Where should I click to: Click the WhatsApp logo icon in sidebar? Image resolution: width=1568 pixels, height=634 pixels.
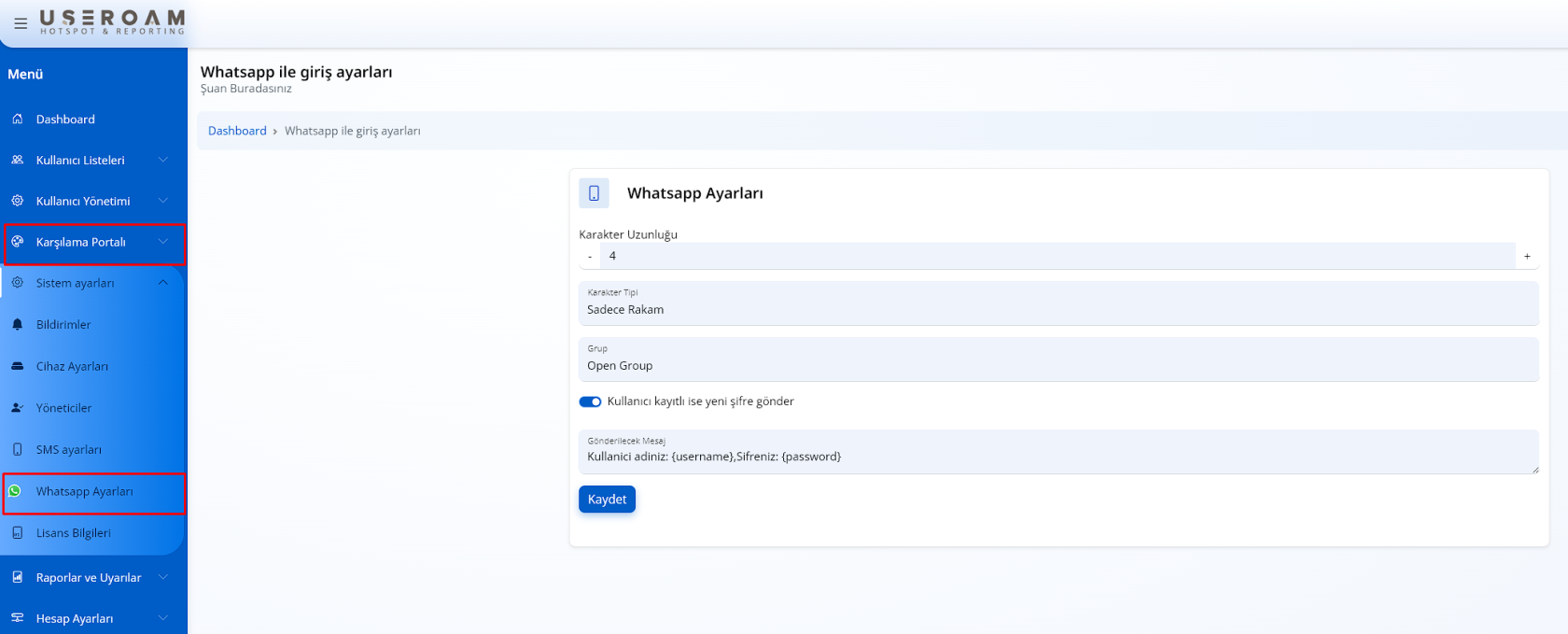(x=16, y=491)
